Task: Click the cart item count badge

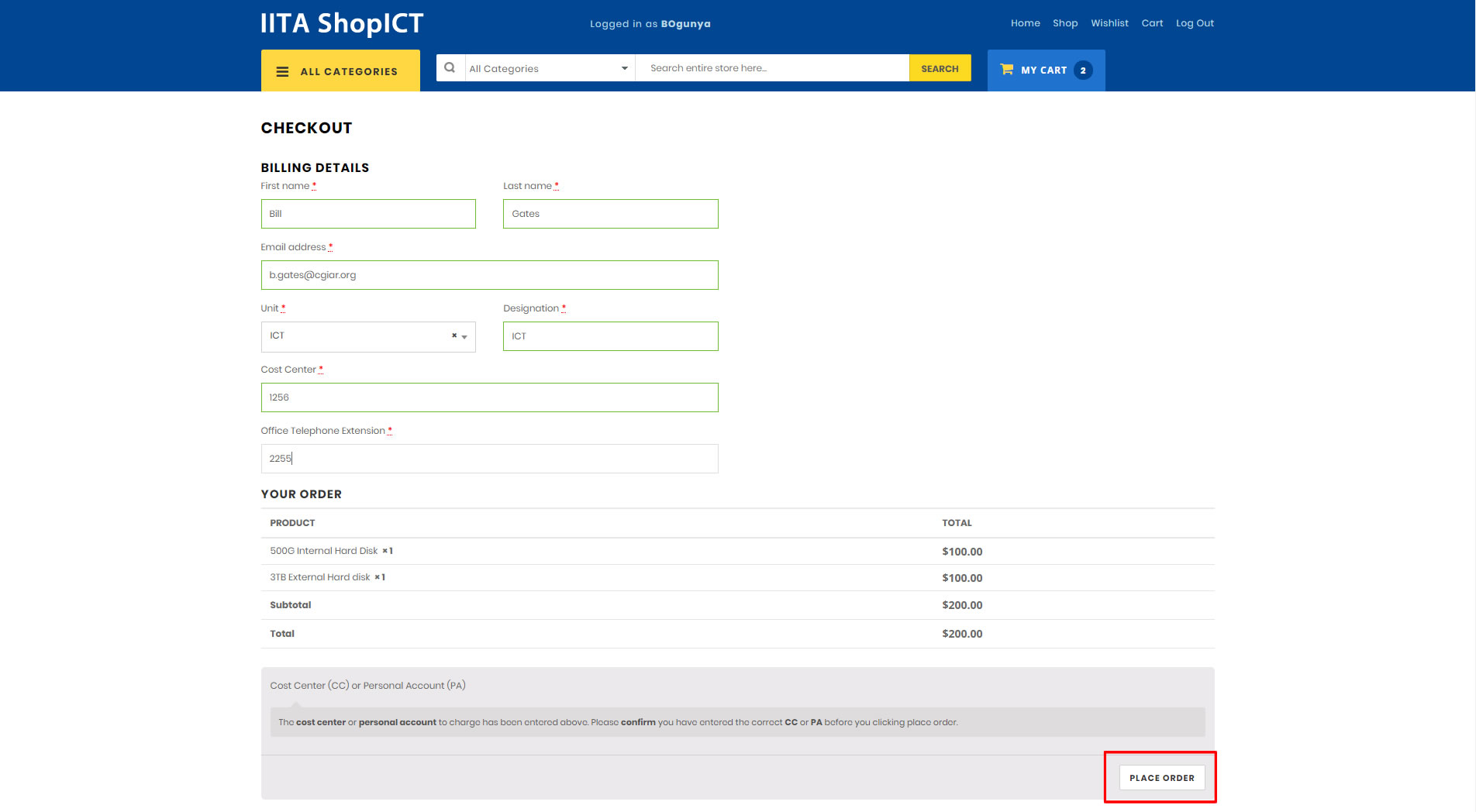Action: pos(1083,71)
